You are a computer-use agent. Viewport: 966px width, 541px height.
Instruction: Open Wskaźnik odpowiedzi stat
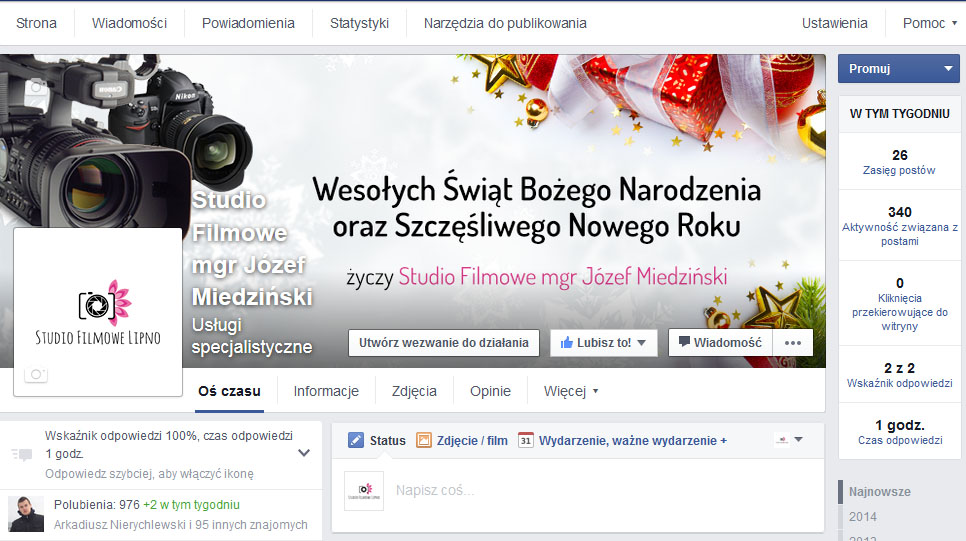tap(899, 375)
